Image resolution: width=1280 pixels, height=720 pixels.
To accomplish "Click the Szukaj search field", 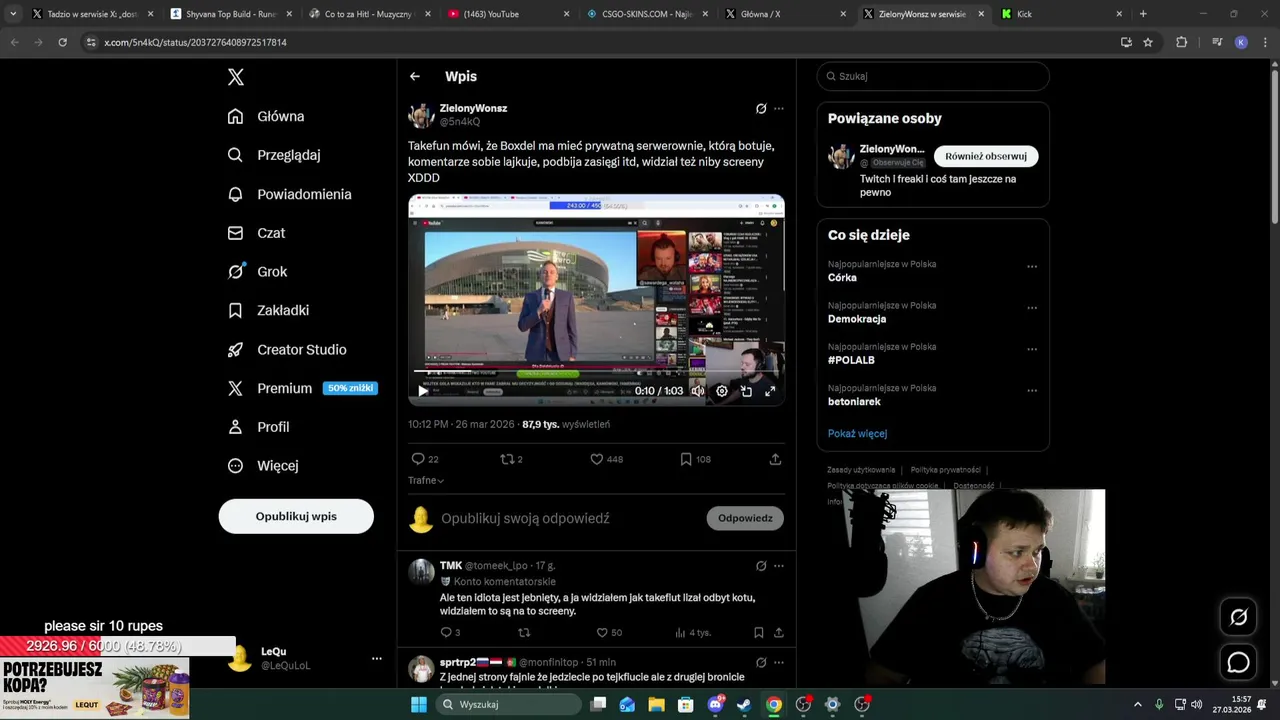I will (x=933, y=76).
